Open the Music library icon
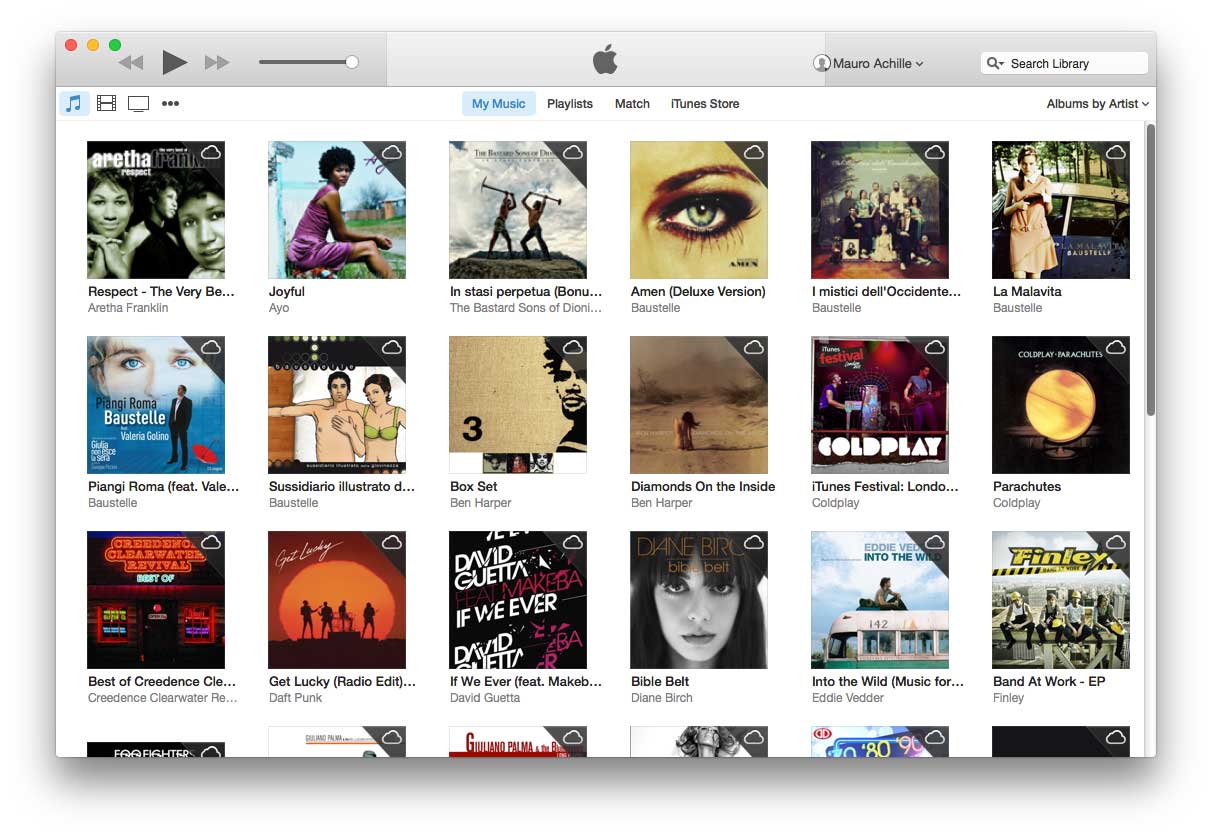Viewport: 1212px width, 837px height. (x=74, y=103)
